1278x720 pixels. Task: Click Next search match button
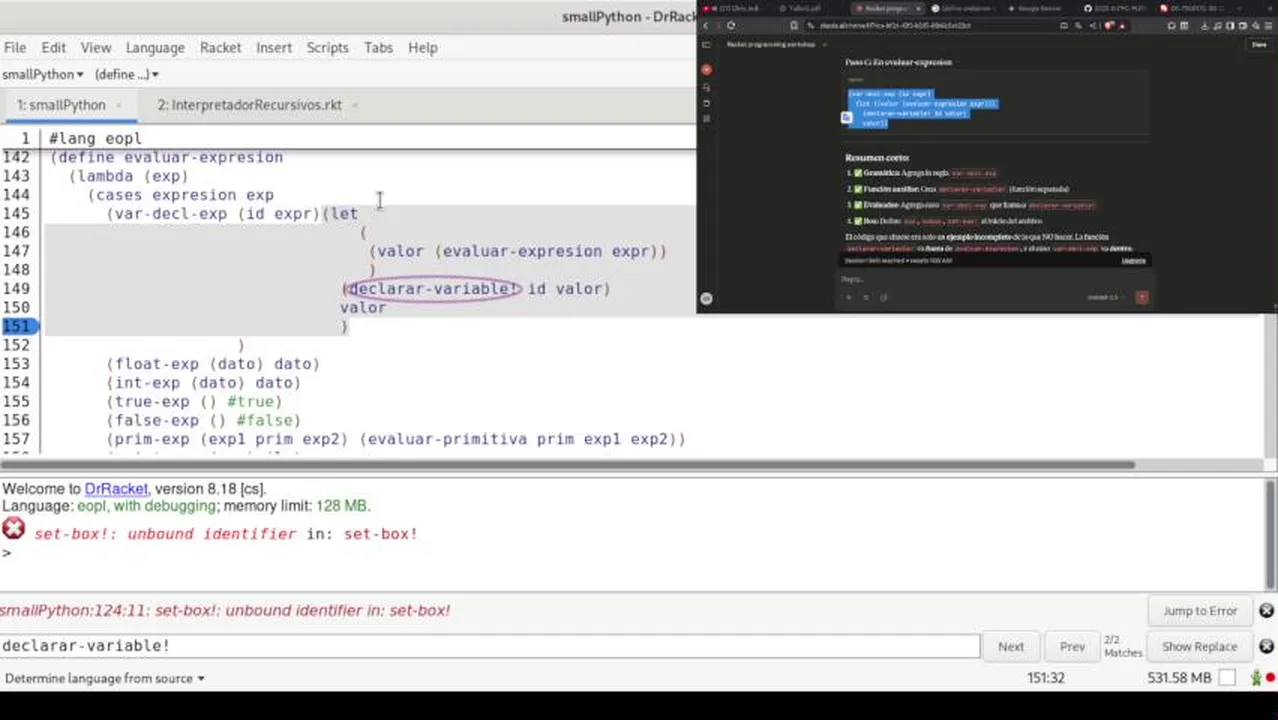pyautogui.click(x=1011, y=646)
